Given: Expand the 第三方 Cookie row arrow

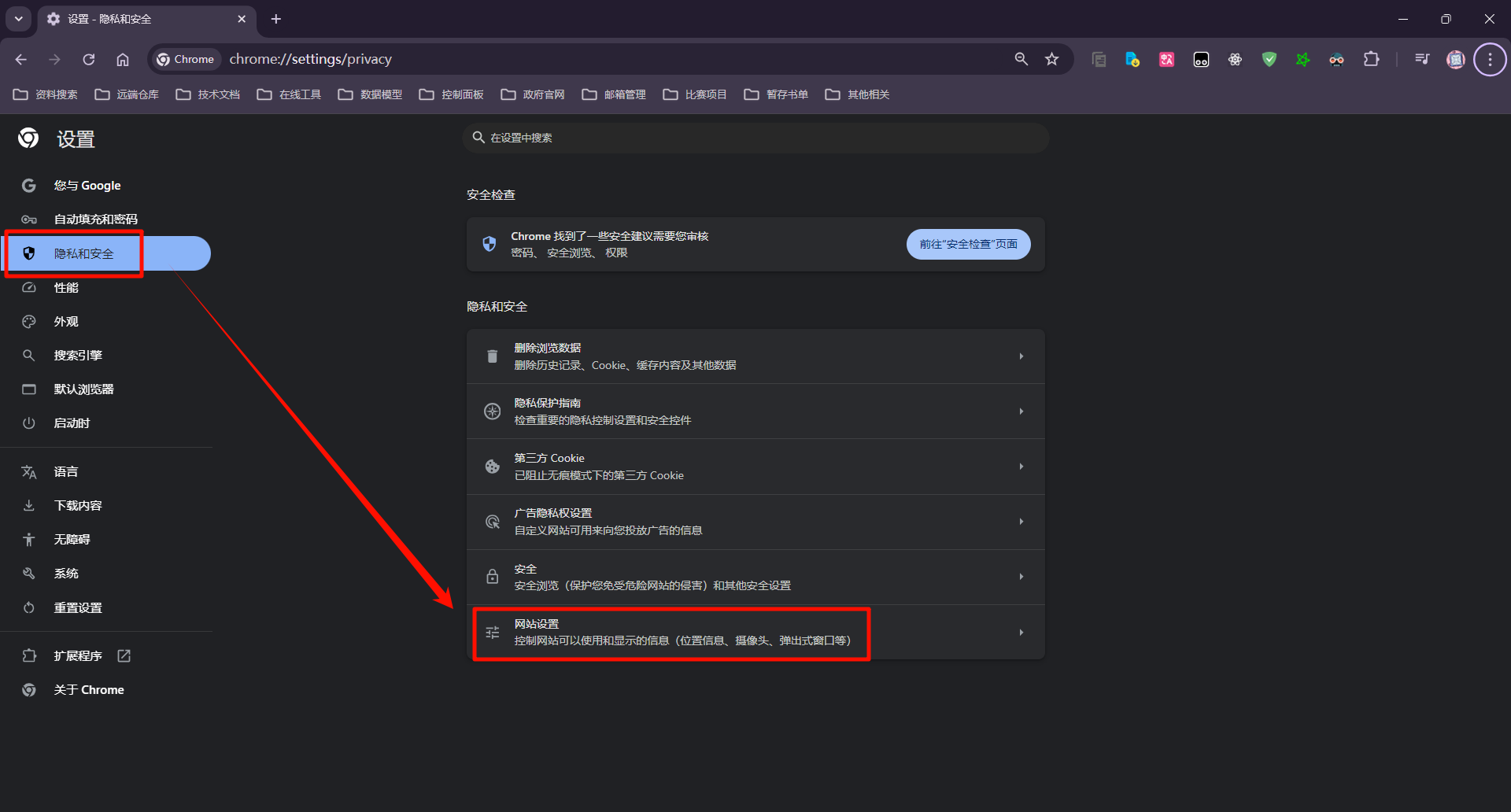Looking at the screenshot, I should click(x=1021, y=467).
